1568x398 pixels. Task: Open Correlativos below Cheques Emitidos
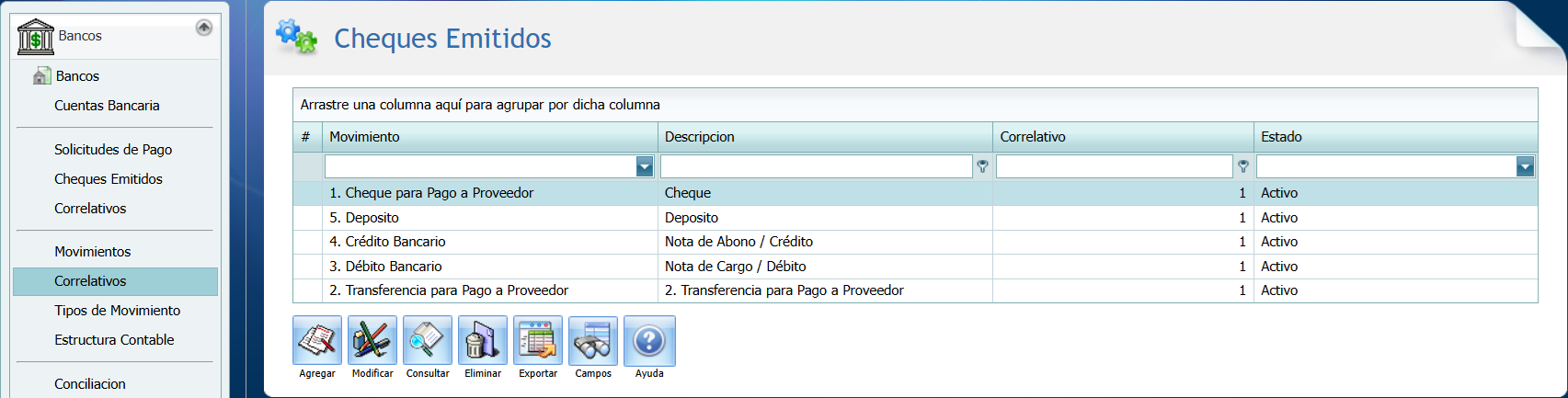click(90, 209)
